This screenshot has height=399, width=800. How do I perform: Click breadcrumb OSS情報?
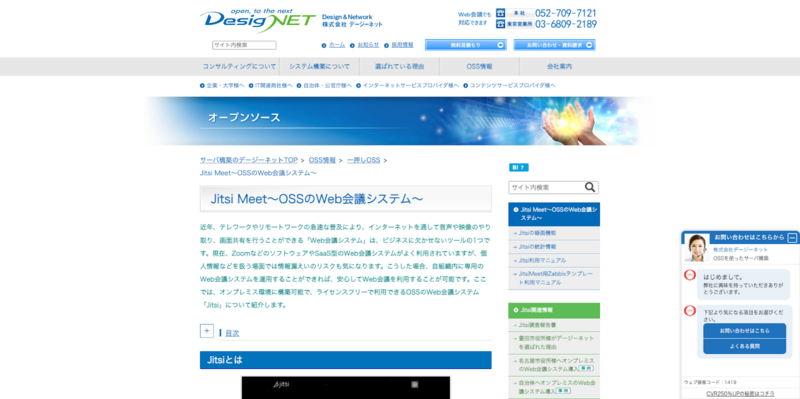pyautogui.click(x=322, y=160)
